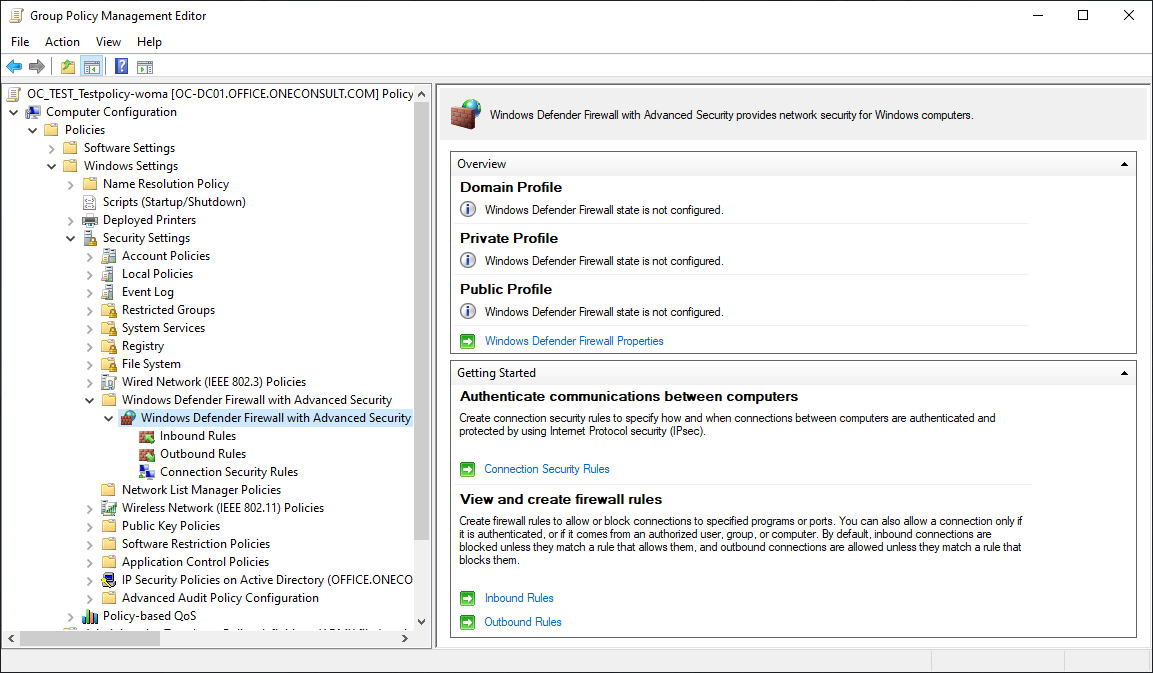This screenshot has width=1153, height=673.
Task: Open Windows Defender Firewall Properties link
Action: [574, 341]
